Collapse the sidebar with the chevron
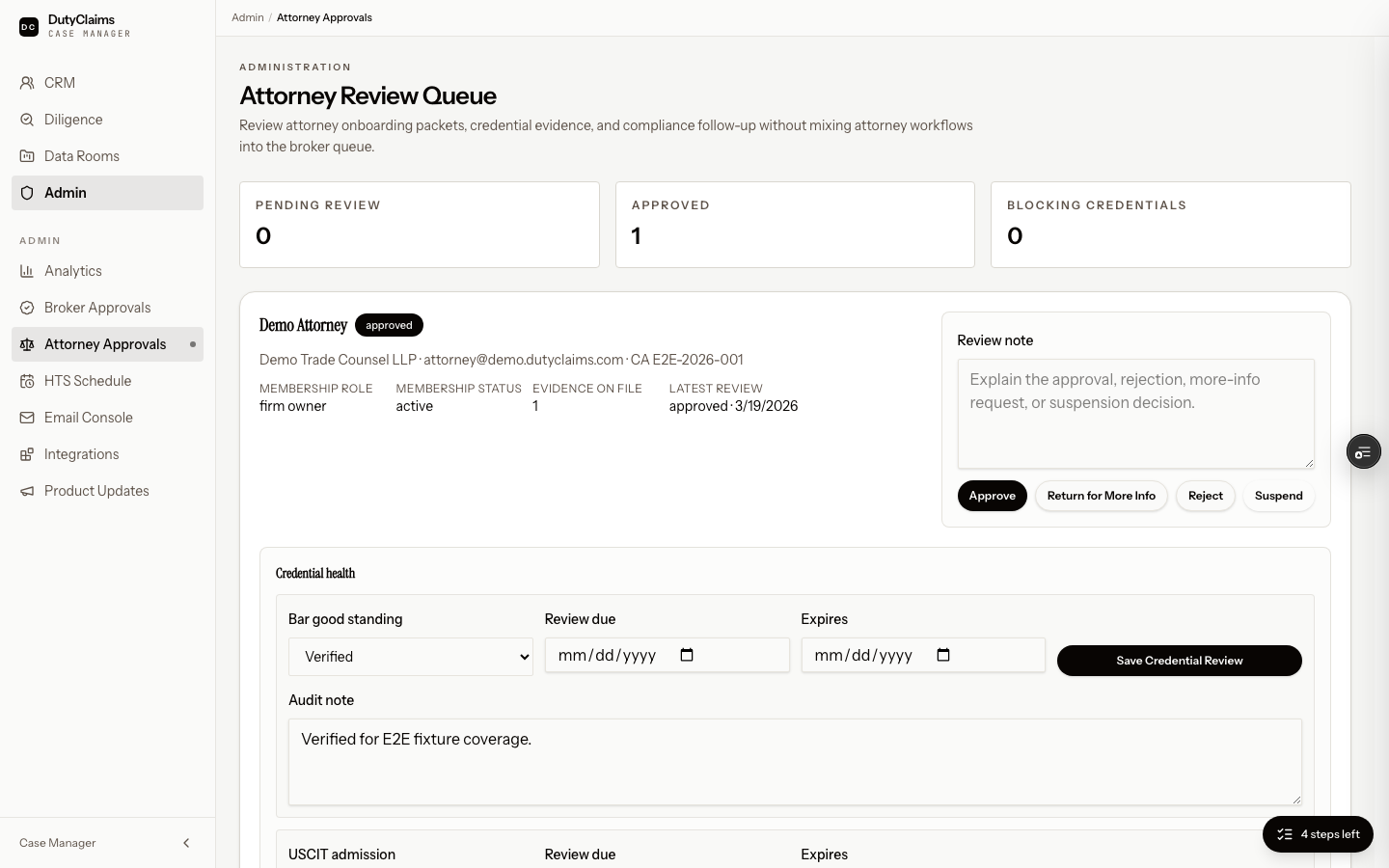The image size is (1389, 868). [x=186, y=843]
